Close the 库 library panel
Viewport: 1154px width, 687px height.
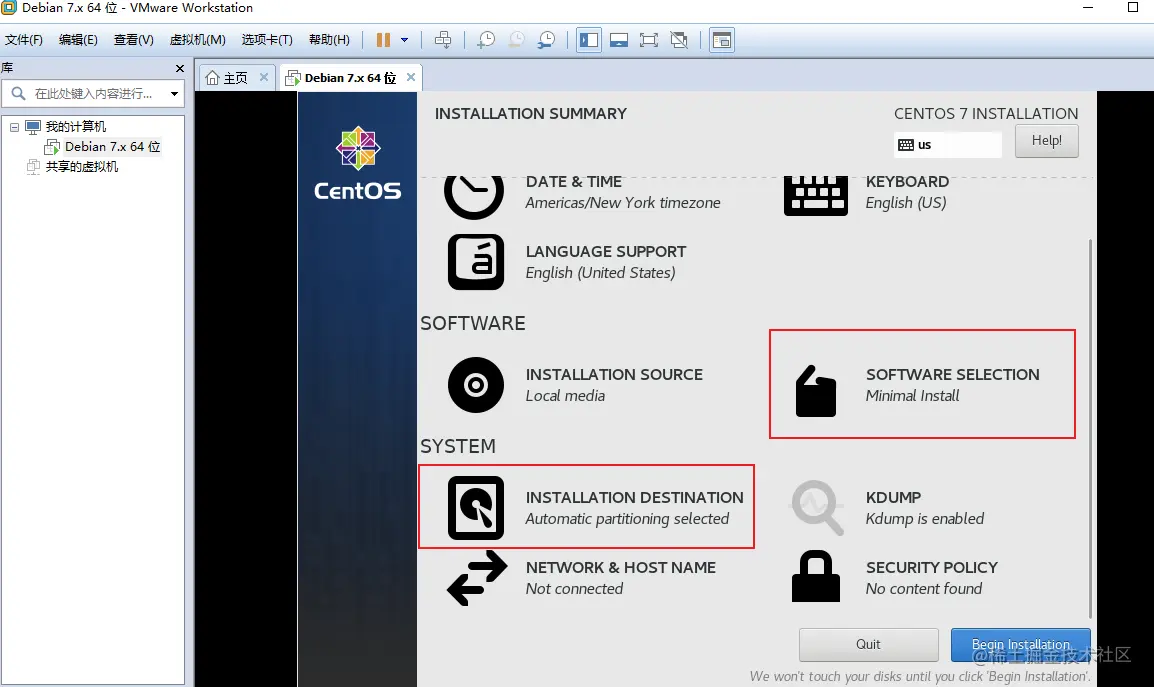pos(180,68)
